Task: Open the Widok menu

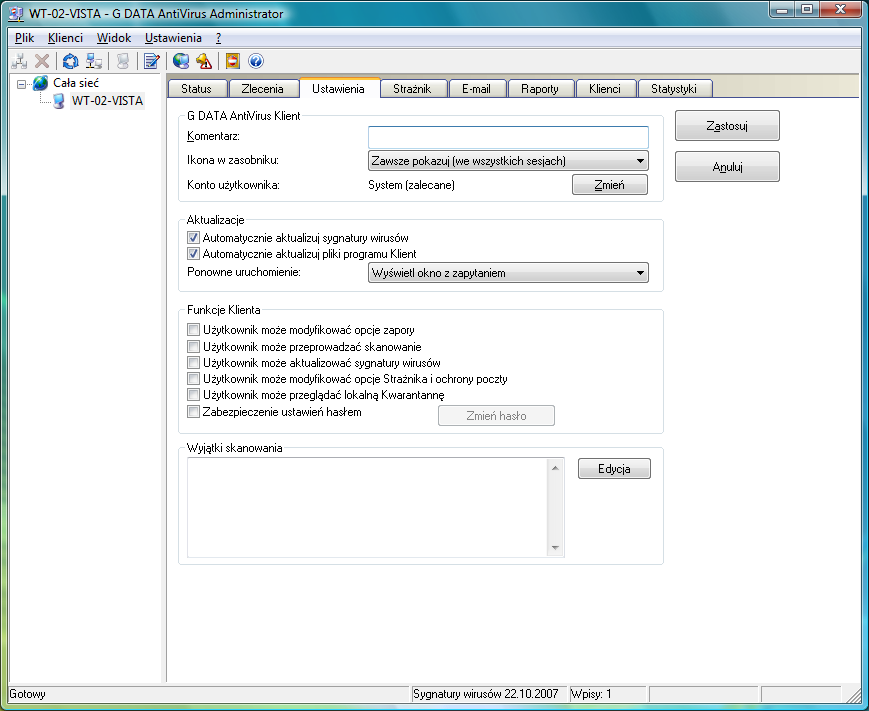Action: point(114,38)
